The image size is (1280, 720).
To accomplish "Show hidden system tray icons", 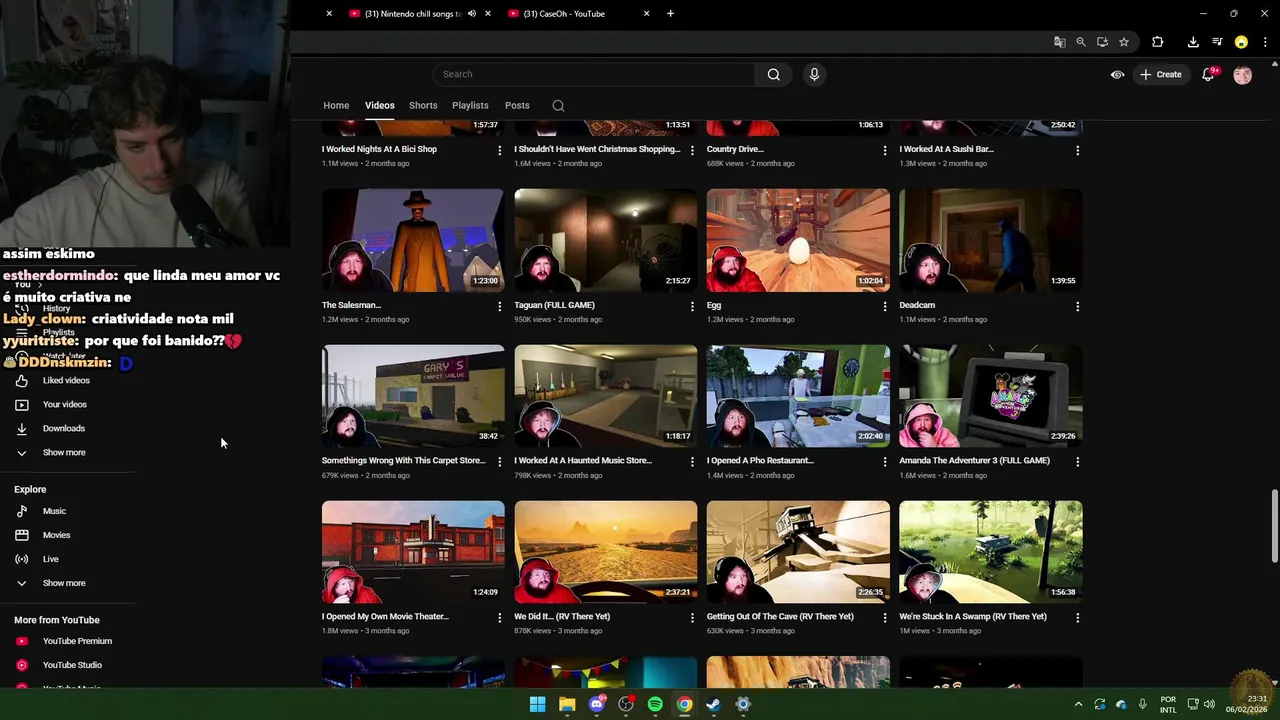I will click(x=1078, y=705).
